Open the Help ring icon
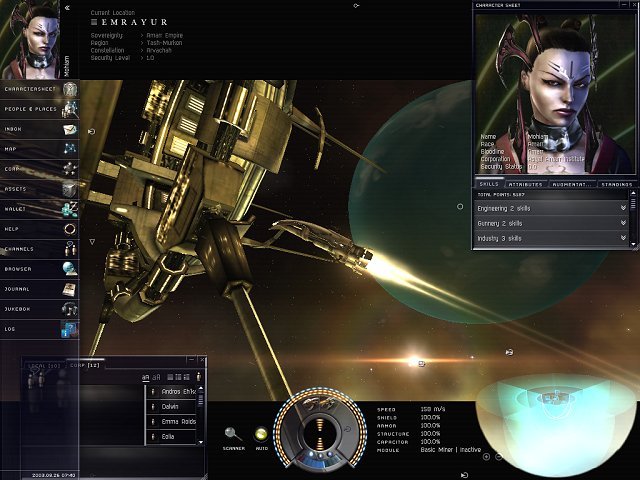This screenshot has height=480, width=640. (70, 229)
